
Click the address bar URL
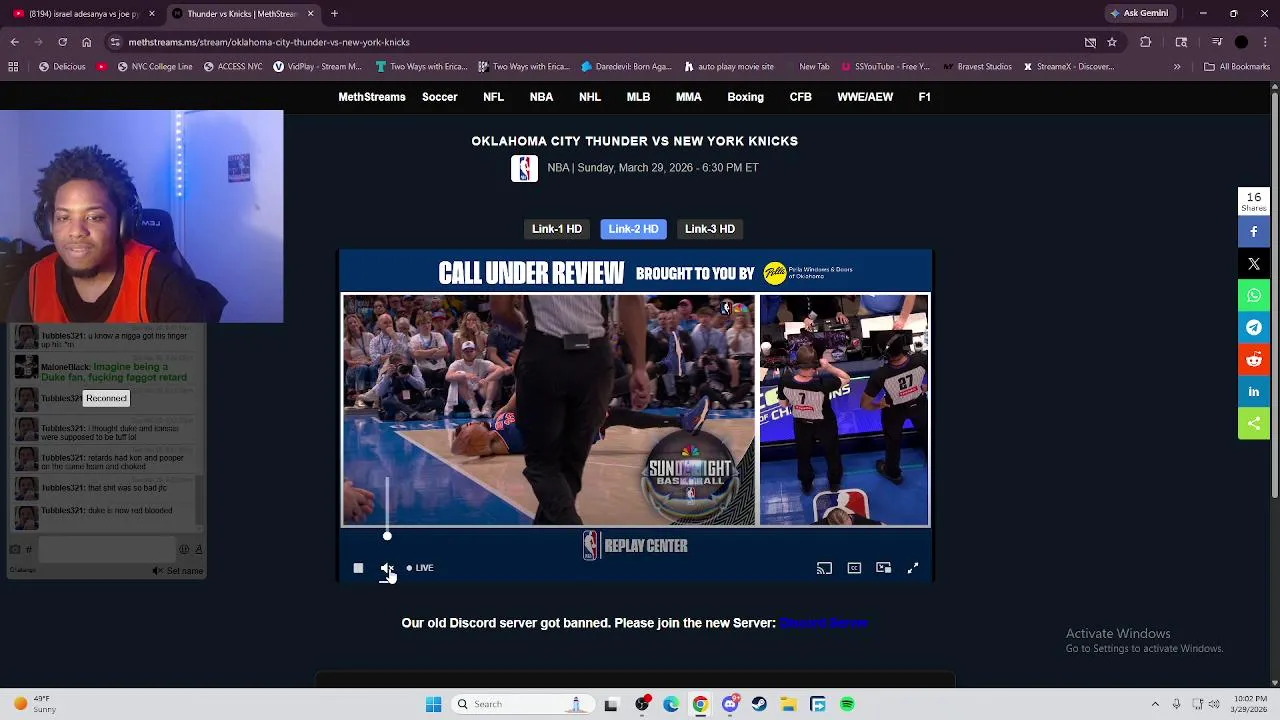(x=269, y=42)
